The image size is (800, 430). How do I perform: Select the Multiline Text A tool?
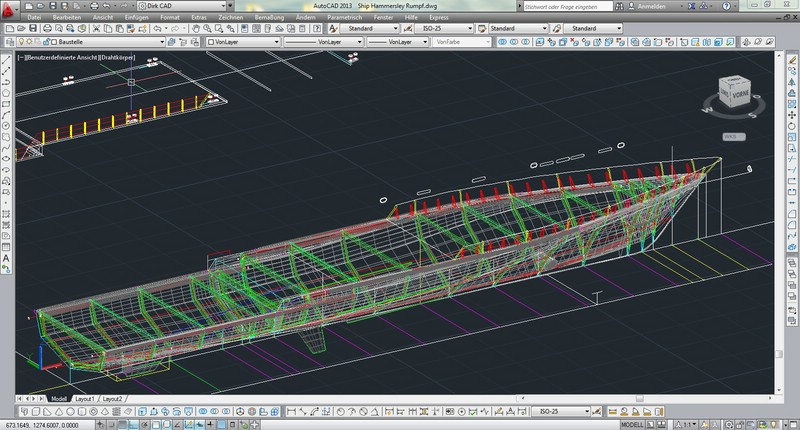[x=6, y=258]
